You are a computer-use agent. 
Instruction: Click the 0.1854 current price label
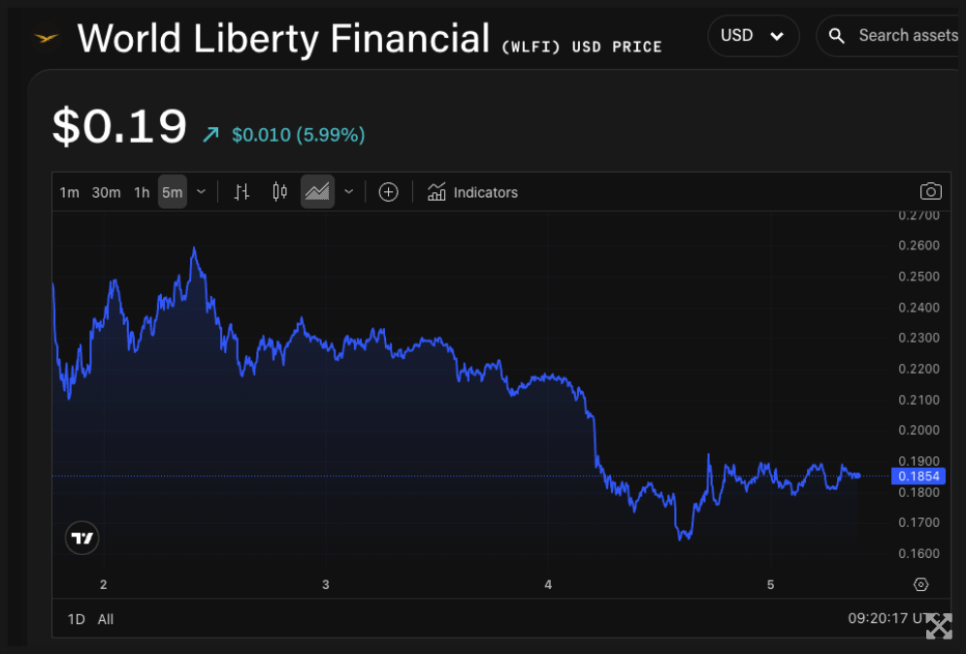[919, 476]
